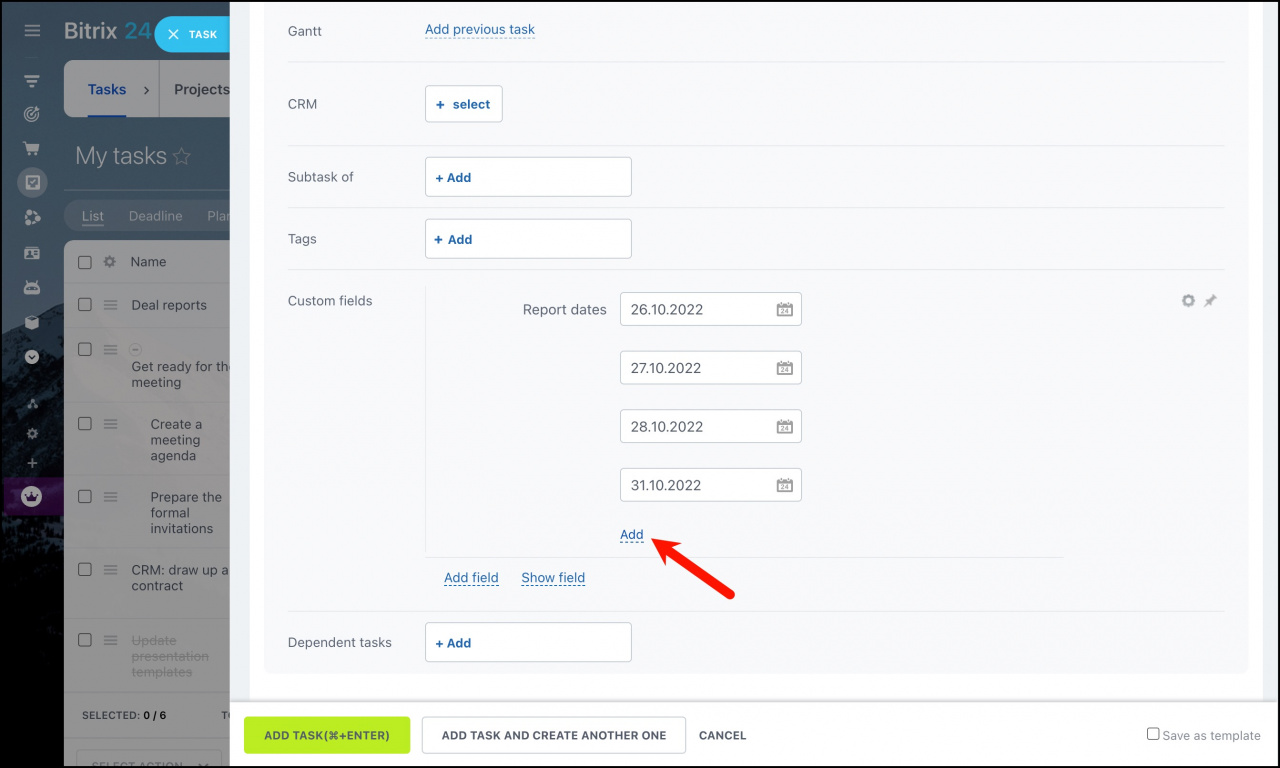Edit the 26.10.2022 report date field
This screenshot has width=1280, height=768.
pyautogui.click(x=711, y=310)
